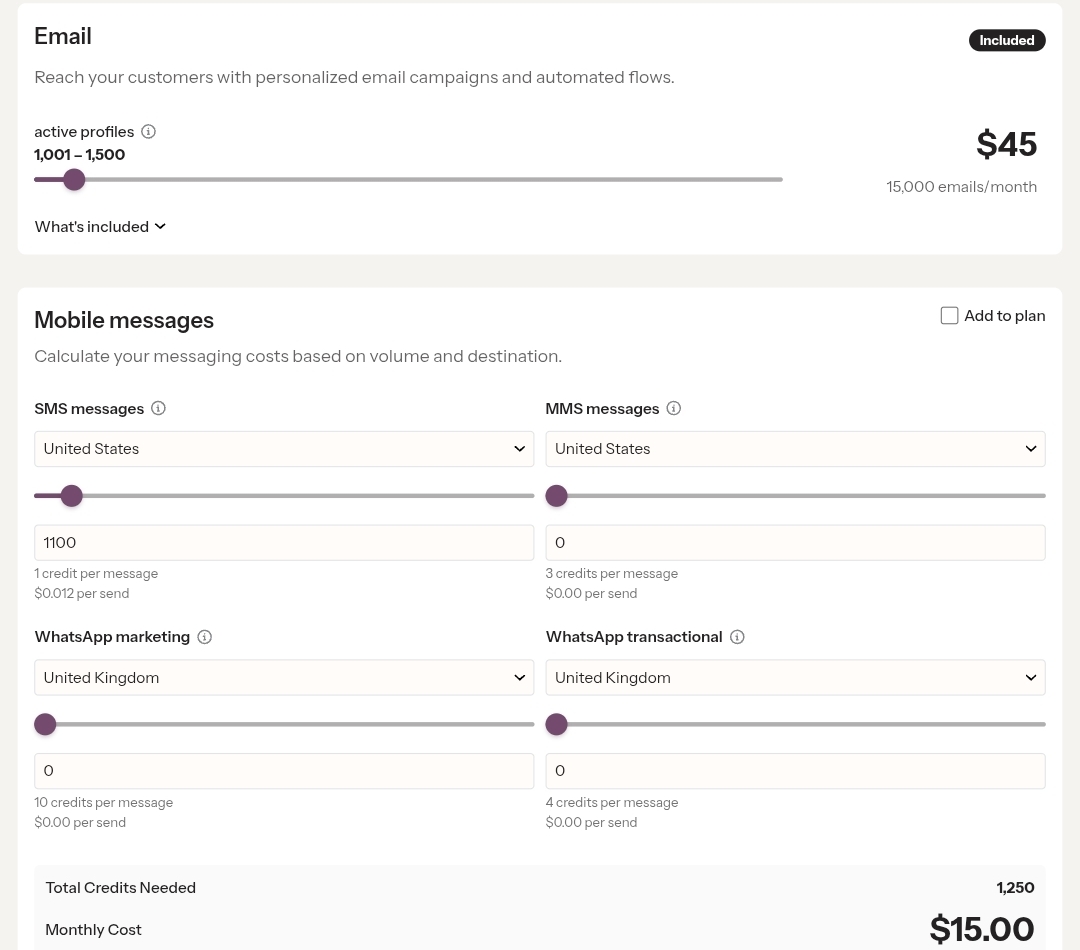The width and height of the screenshot is (1080, 950).
Task: Click the active profiles info icon
Action: 148,131
